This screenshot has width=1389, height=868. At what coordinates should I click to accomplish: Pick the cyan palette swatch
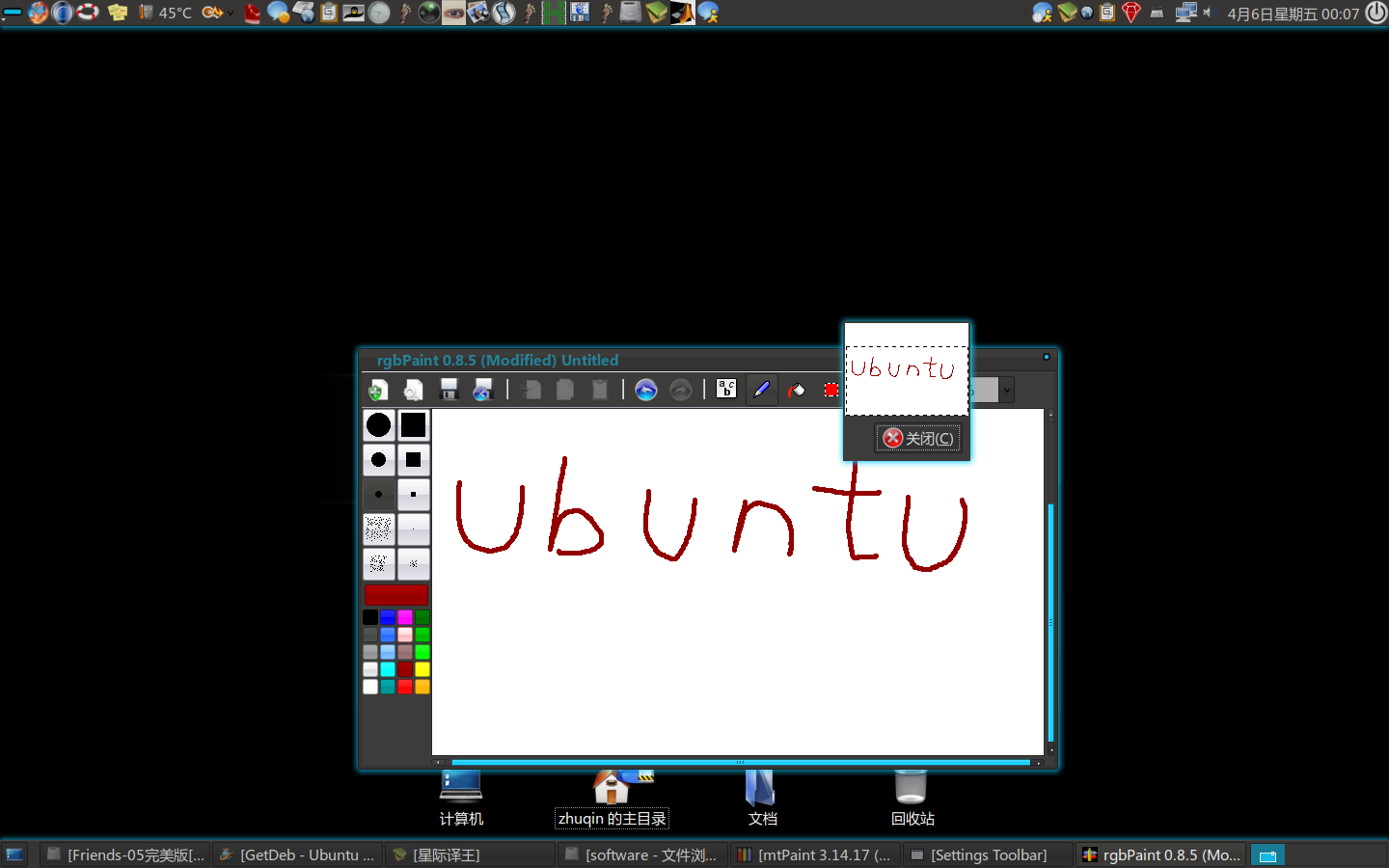[x=388, y=669]
